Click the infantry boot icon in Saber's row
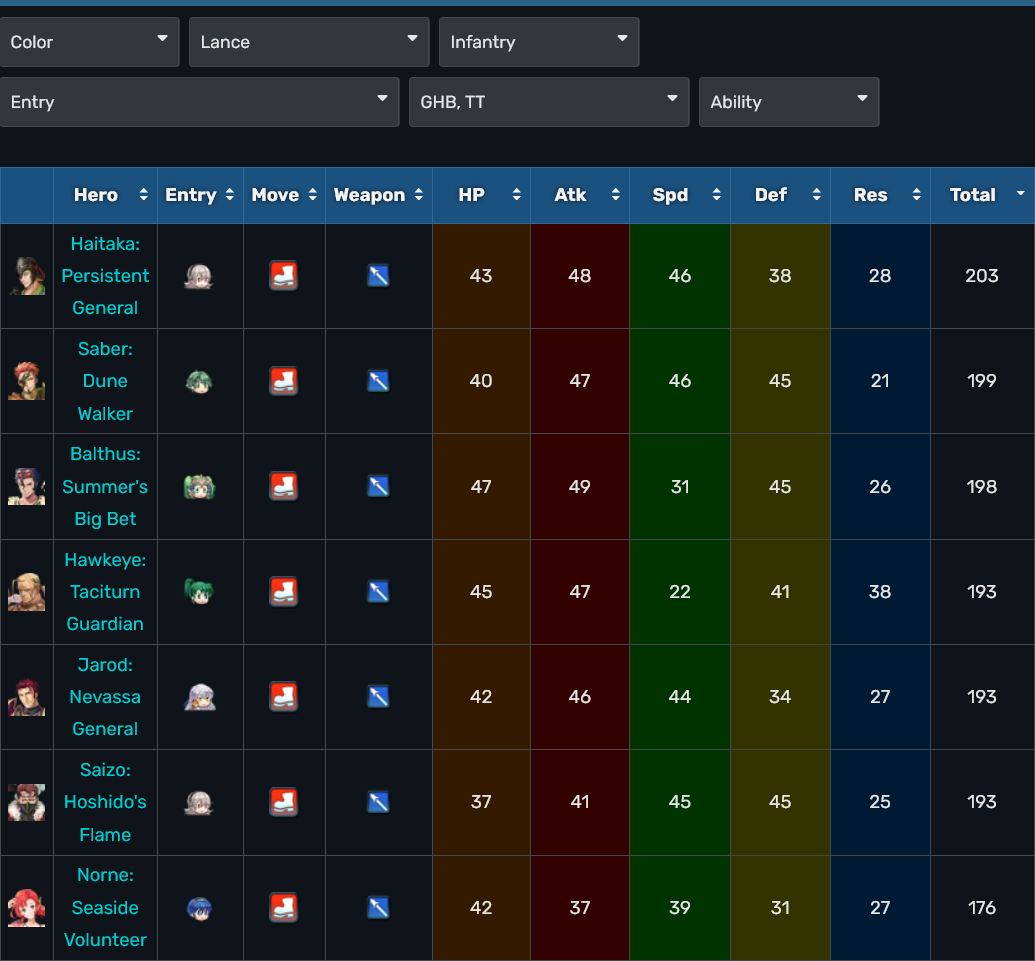Viewport: 1035px width, 961px height. coord(284,381)
